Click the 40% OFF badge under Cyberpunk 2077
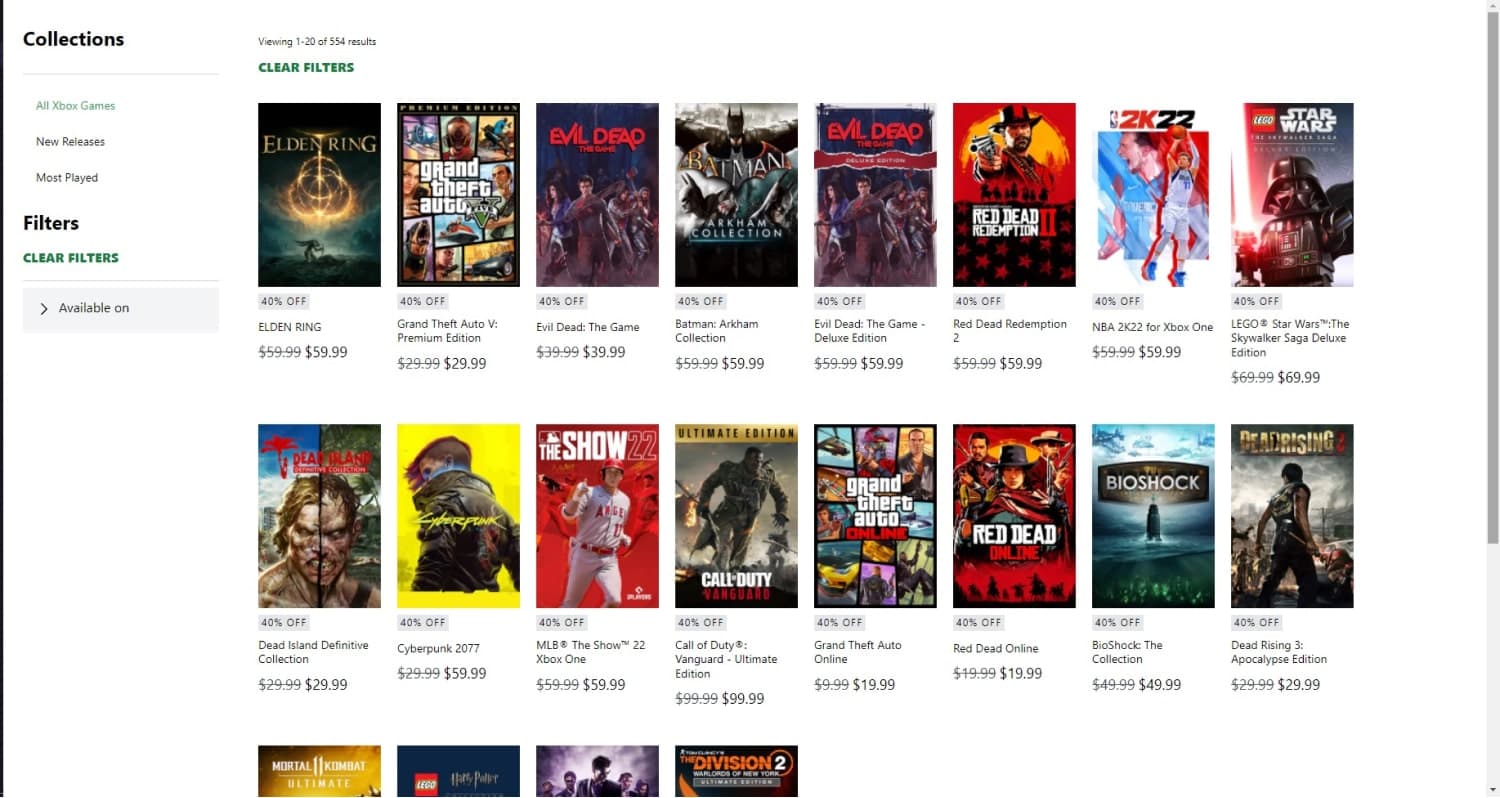Image resolution: width=1500 pixels, height=798 pixels. [423, 622]
